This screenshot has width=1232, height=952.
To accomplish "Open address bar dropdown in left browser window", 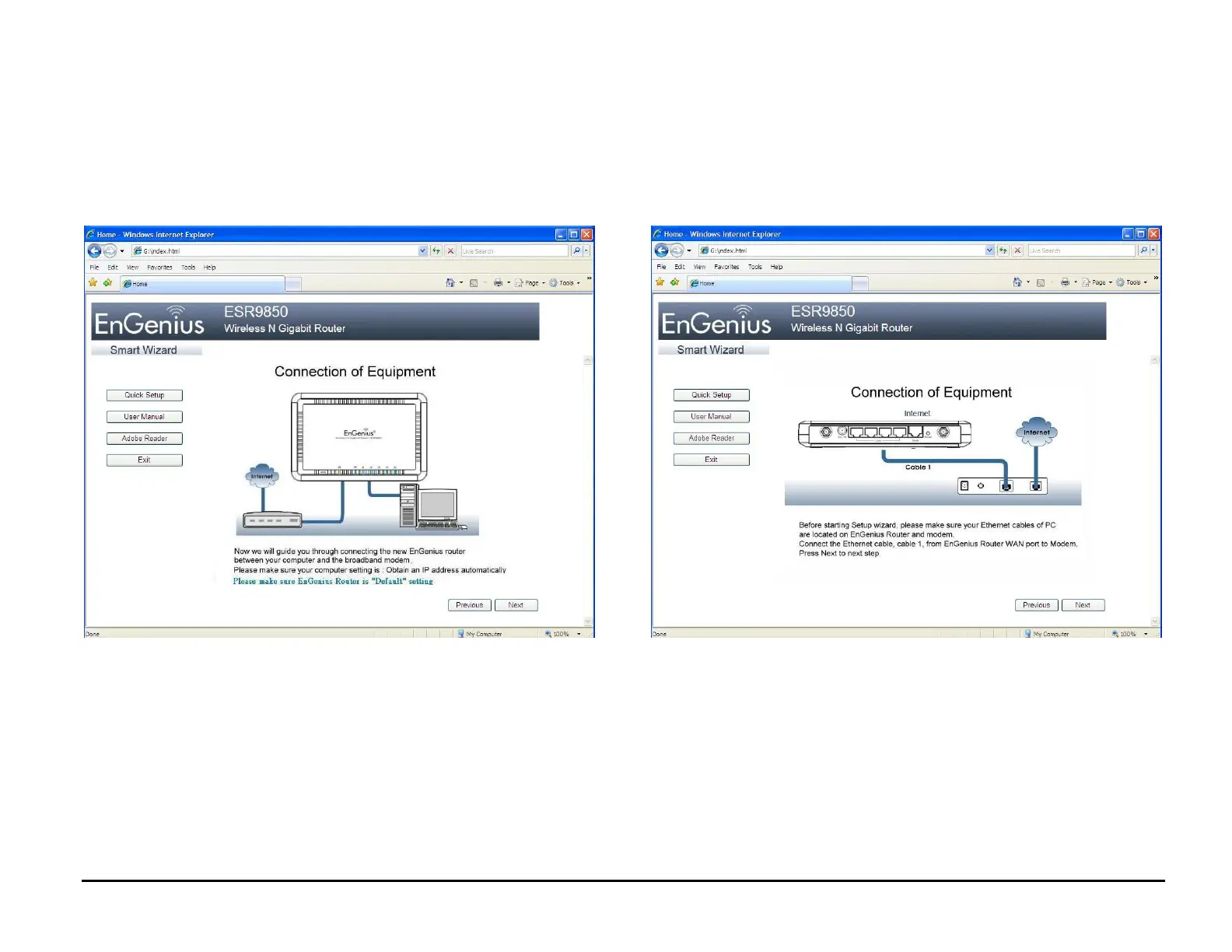I will tap(423, 250).
